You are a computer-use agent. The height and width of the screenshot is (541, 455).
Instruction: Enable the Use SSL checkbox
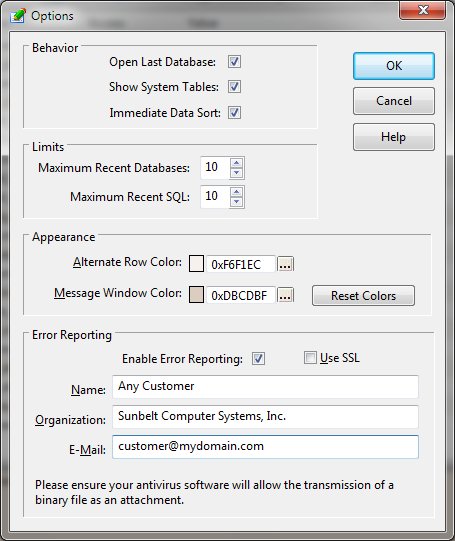[310, 357]
